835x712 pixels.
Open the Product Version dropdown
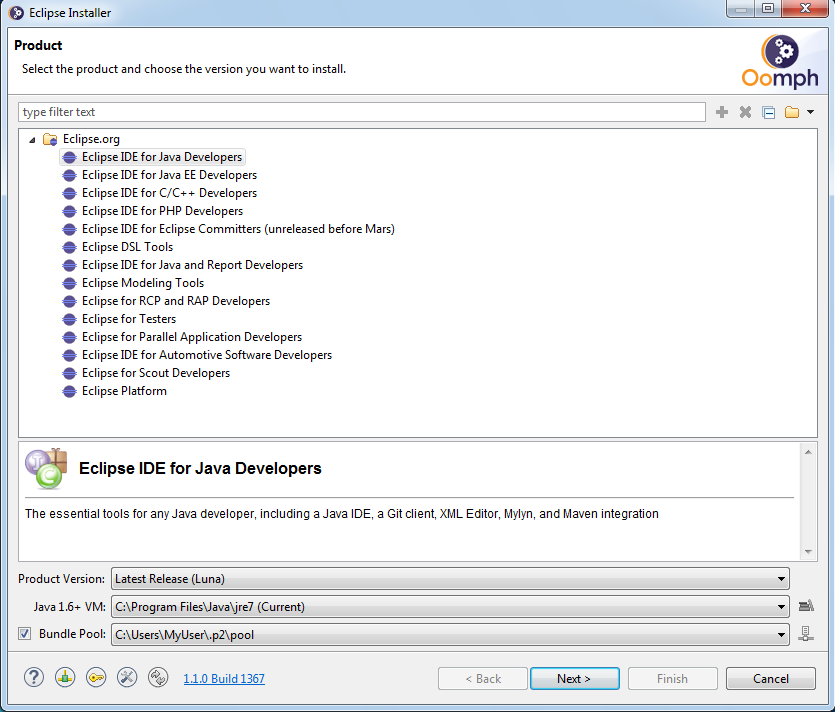pyautogui.click(x=450, y=578)
